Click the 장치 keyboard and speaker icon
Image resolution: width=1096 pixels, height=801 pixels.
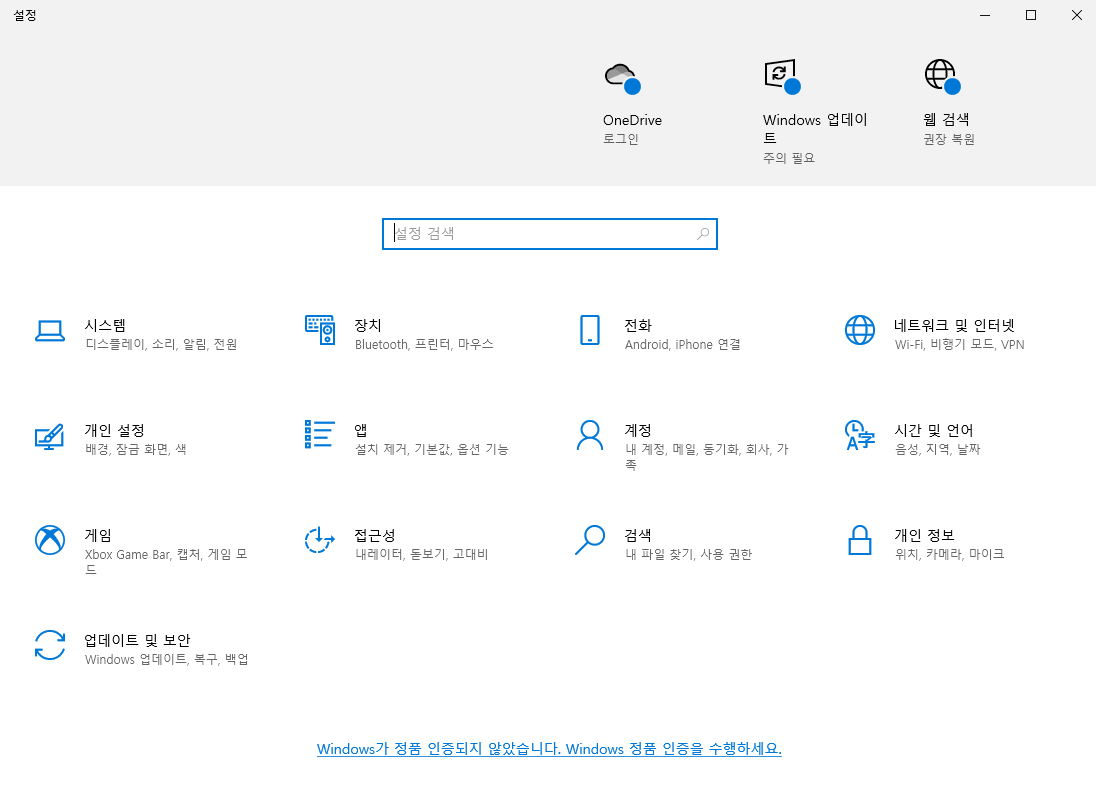319,330
